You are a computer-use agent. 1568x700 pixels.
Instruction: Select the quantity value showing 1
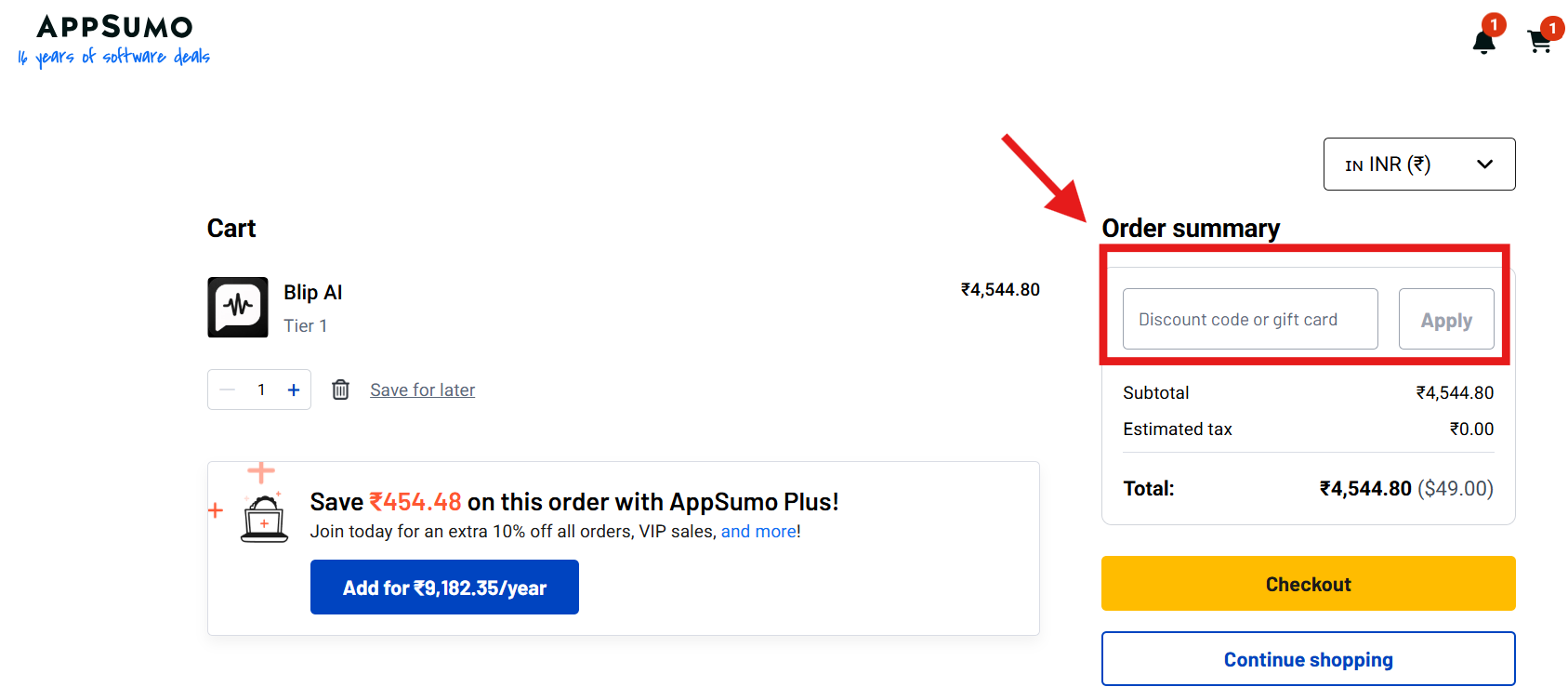pos(261,389)
